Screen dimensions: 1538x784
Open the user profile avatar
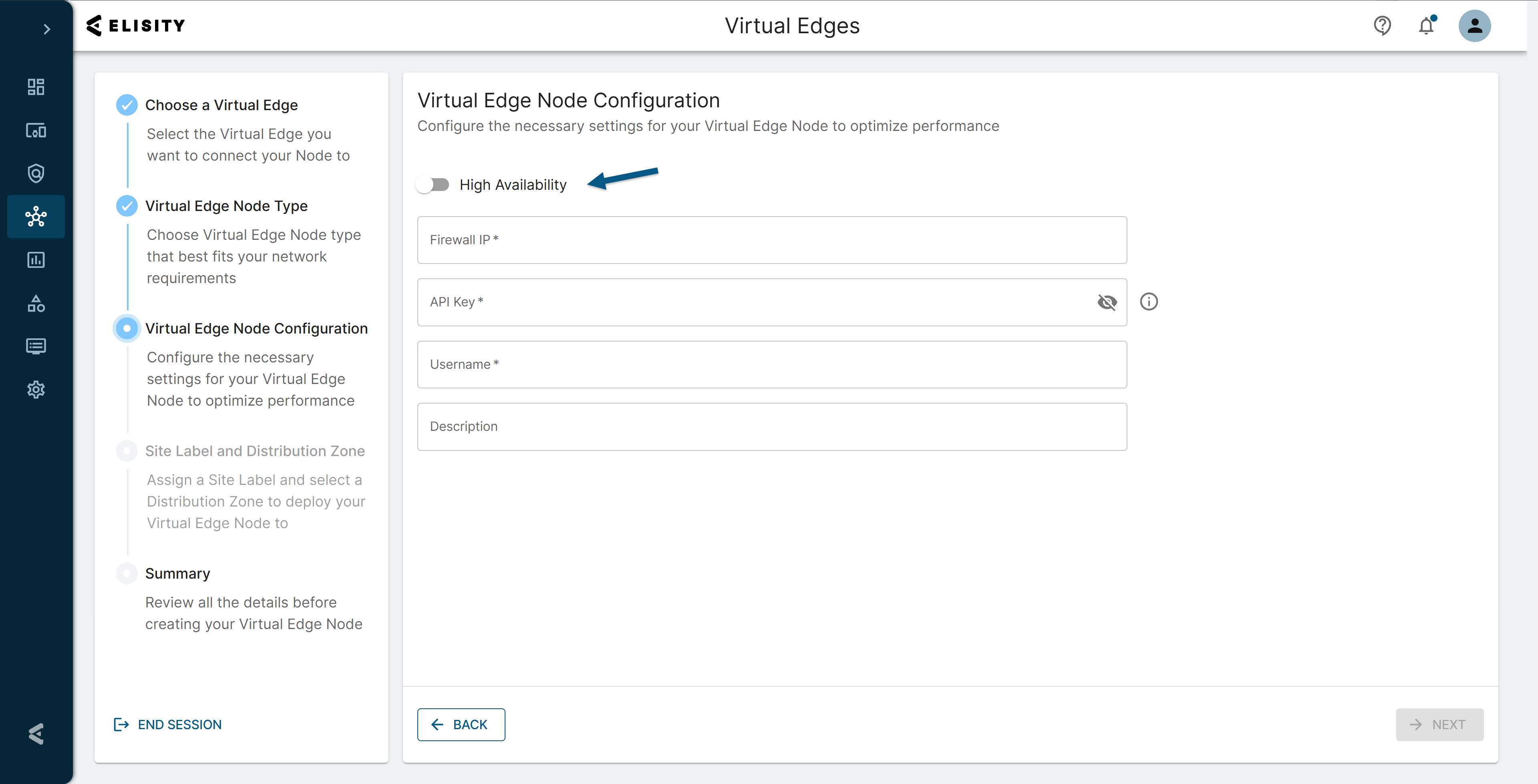coord(1475,26)
